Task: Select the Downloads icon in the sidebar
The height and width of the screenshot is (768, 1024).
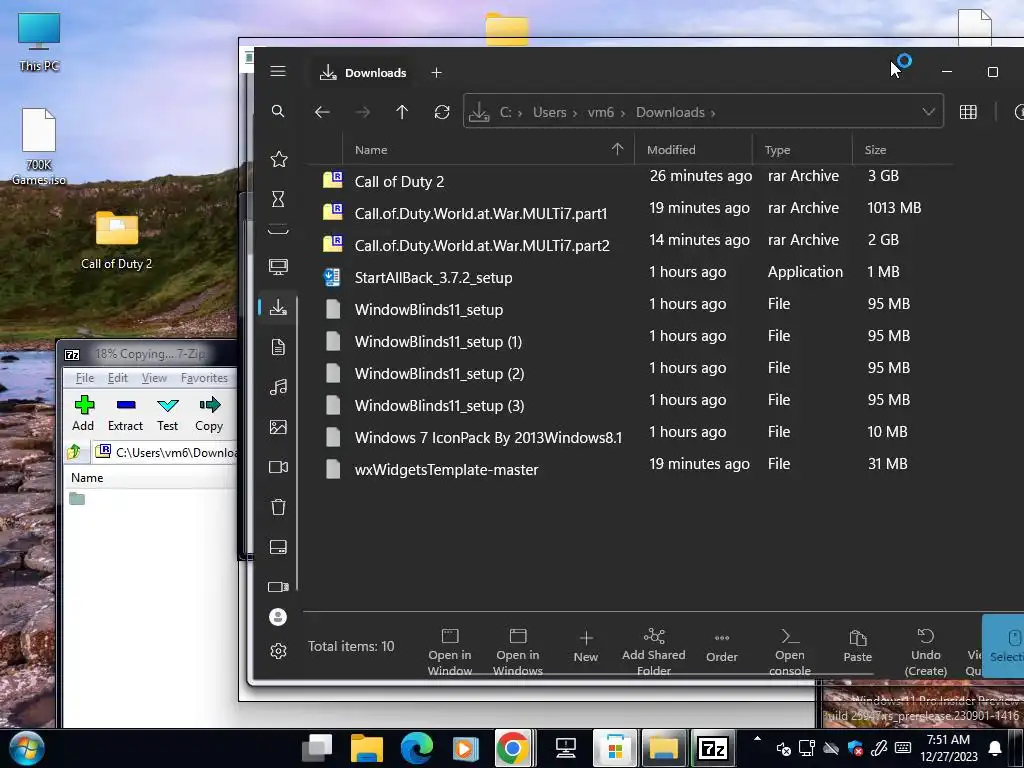Action: 278,307
